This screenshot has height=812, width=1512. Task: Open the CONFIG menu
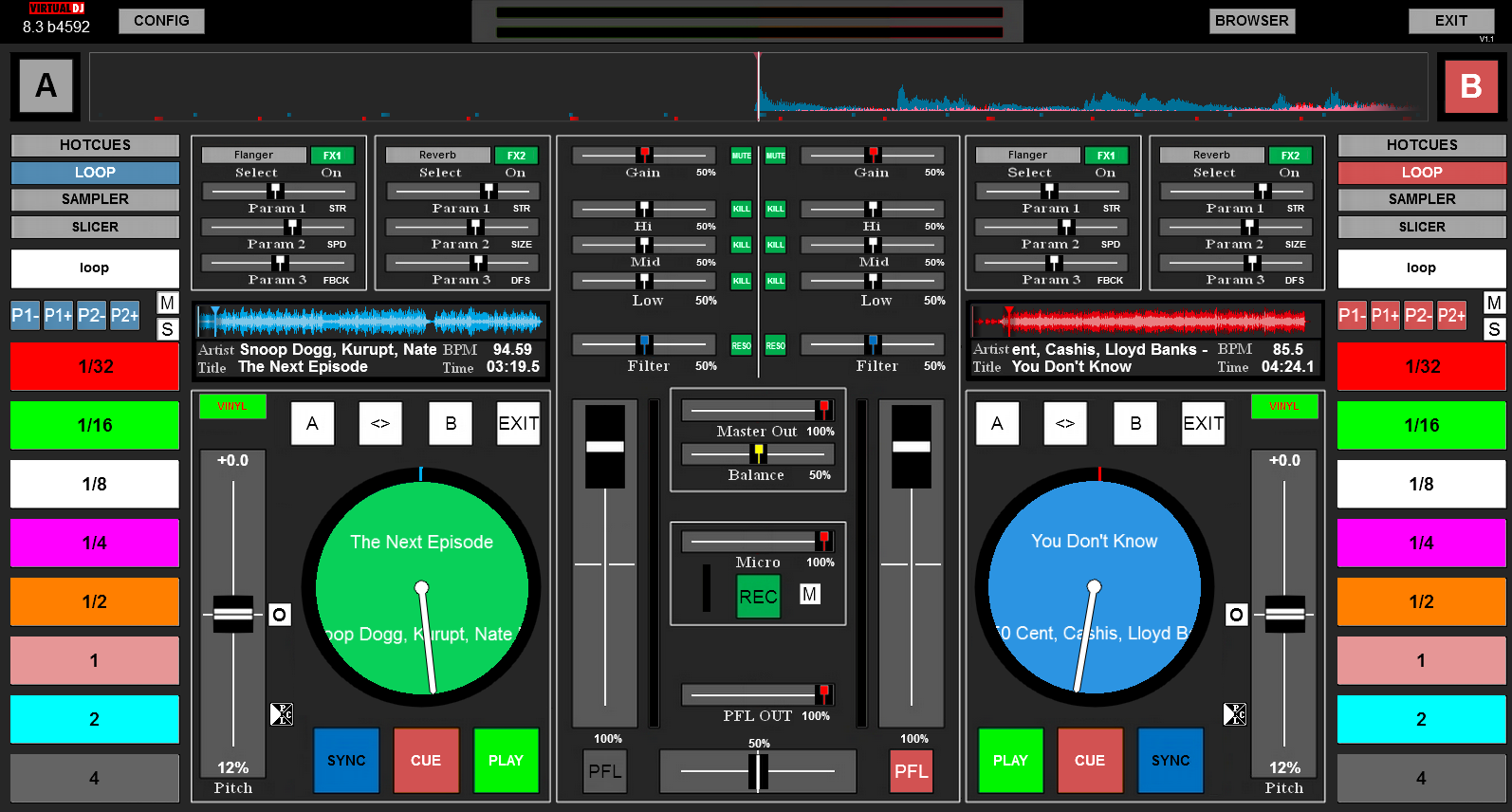(x=161, y=21)
